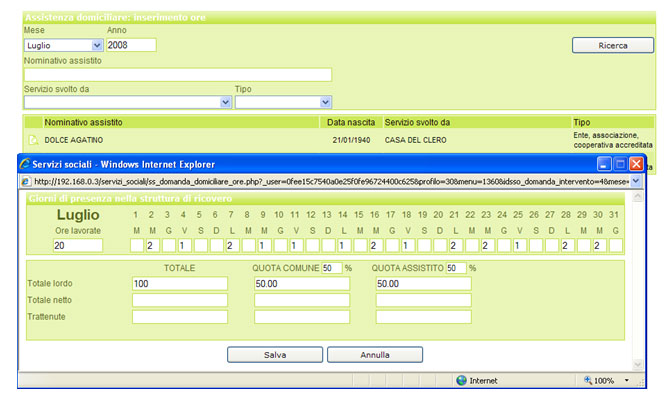Click the hours field for day 28
Image resolution: width=668 pixels, height=398 pixels.
click(567, 245)
